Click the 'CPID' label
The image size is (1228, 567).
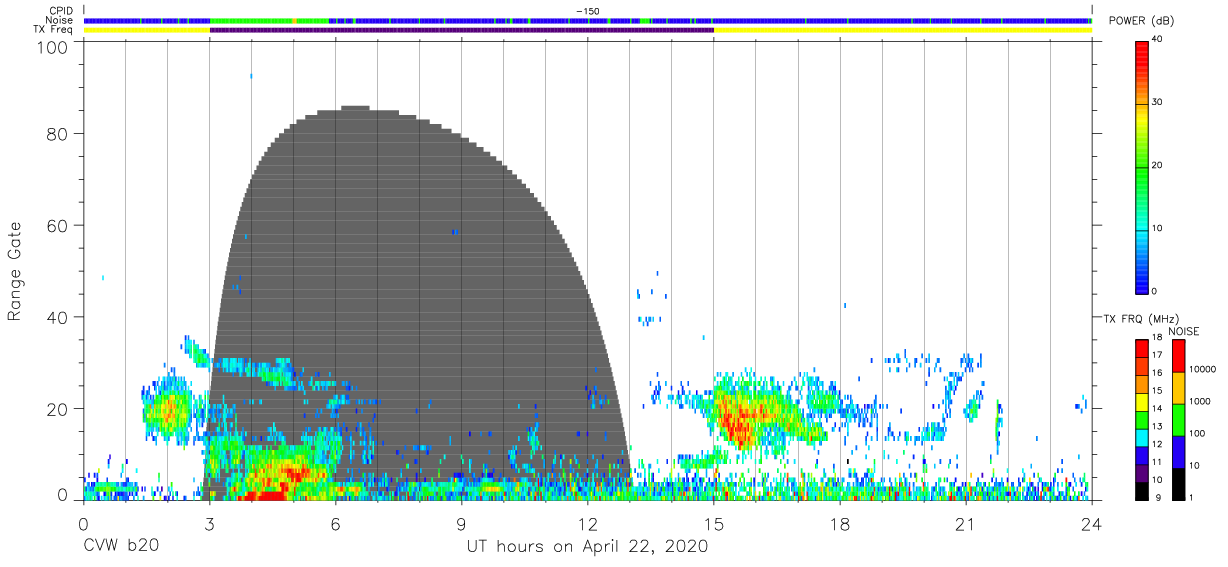[x=62, y=11]
